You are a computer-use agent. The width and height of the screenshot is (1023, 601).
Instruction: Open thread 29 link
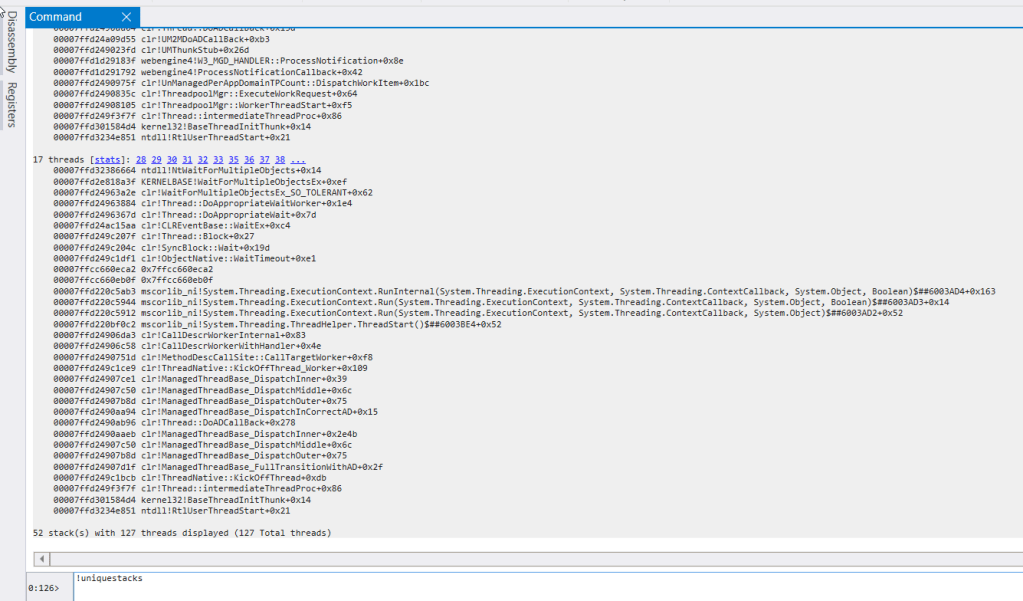(157, 160)
